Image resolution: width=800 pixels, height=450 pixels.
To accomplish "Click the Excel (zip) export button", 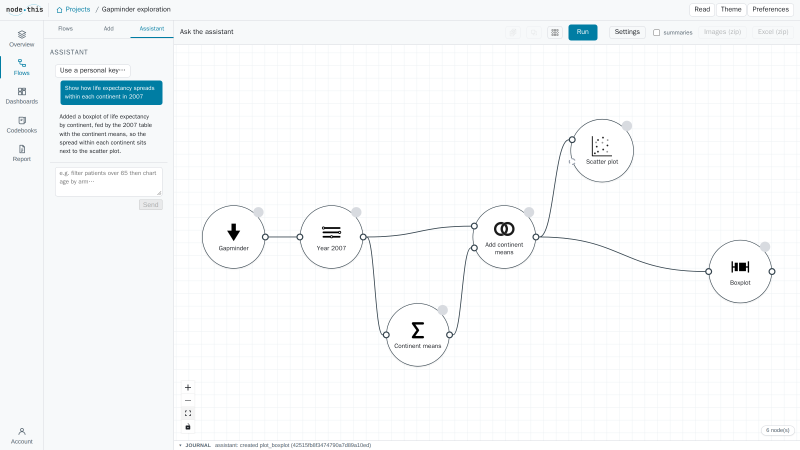I will click(x=773, y=32).
